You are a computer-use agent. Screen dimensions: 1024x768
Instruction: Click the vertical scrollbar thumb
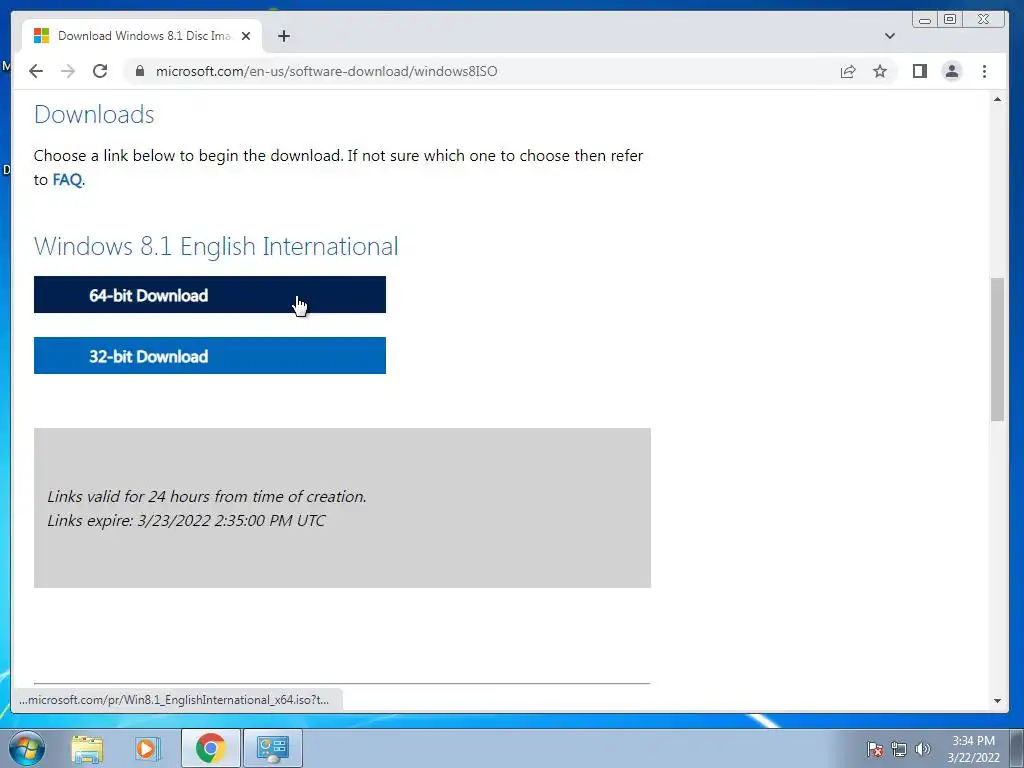tap(997, 349)
